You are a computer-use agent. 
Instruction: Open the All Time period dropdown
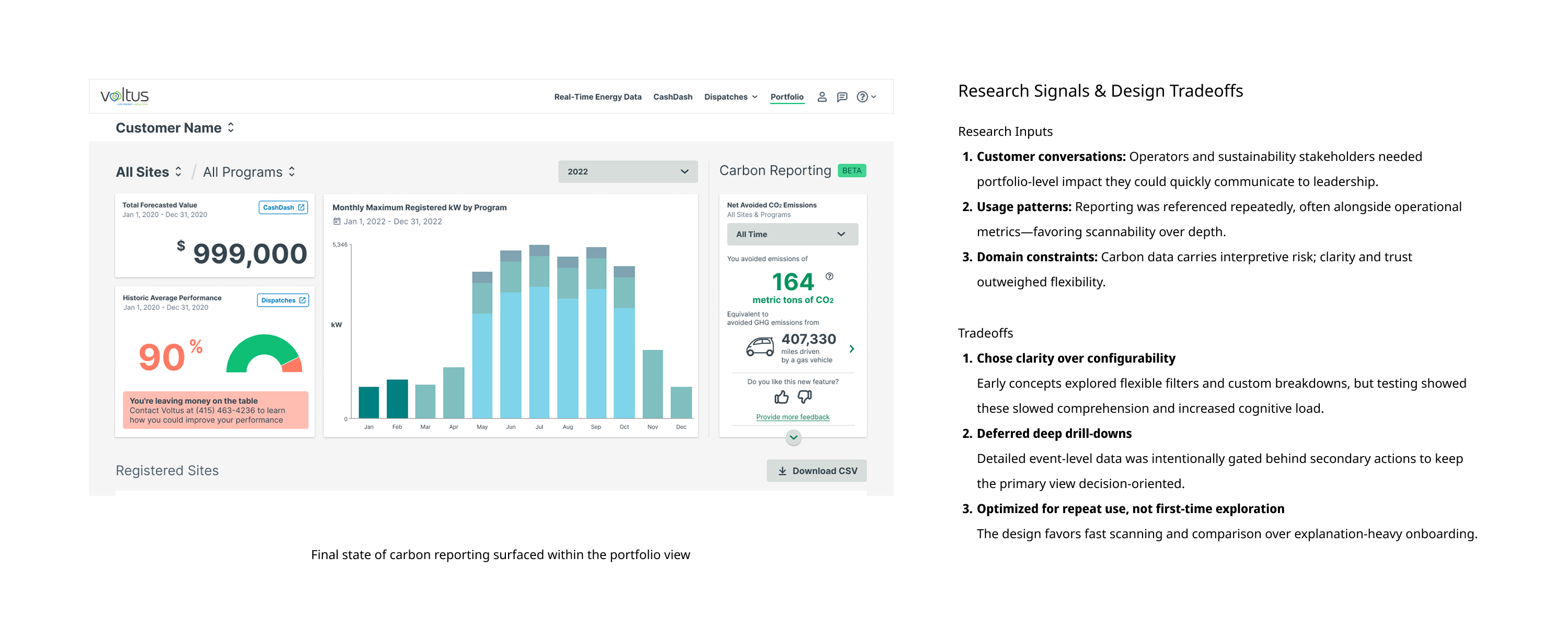point(792,235)
